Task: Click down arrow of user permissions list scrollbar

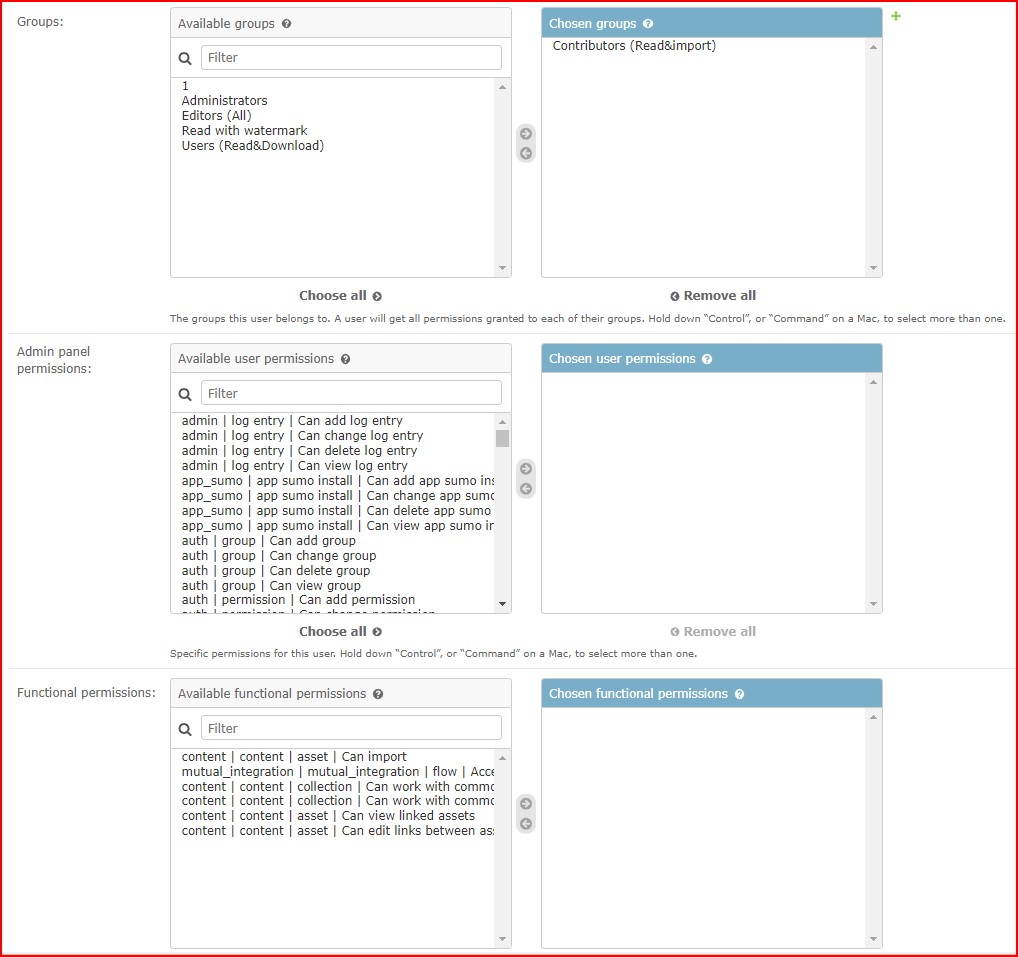Action: coord(502,604)
